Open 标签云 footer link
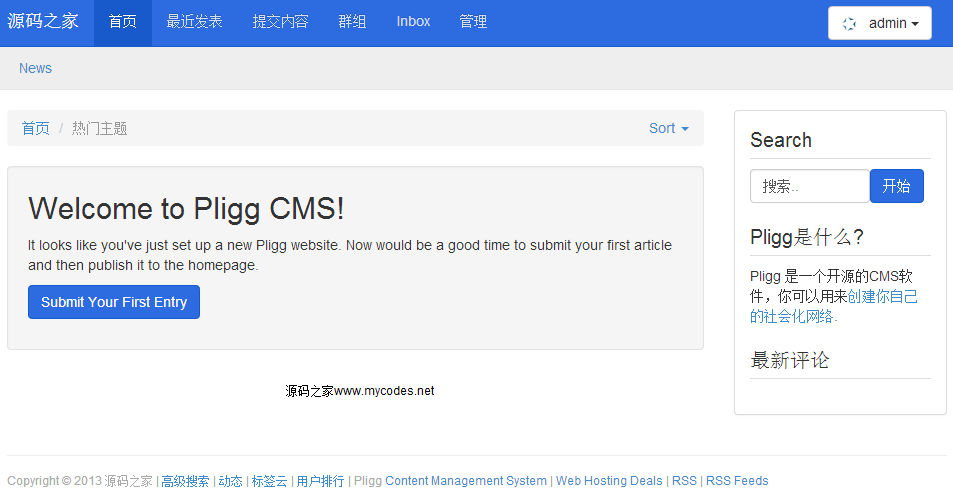953x497 pixels. [269, 481]
